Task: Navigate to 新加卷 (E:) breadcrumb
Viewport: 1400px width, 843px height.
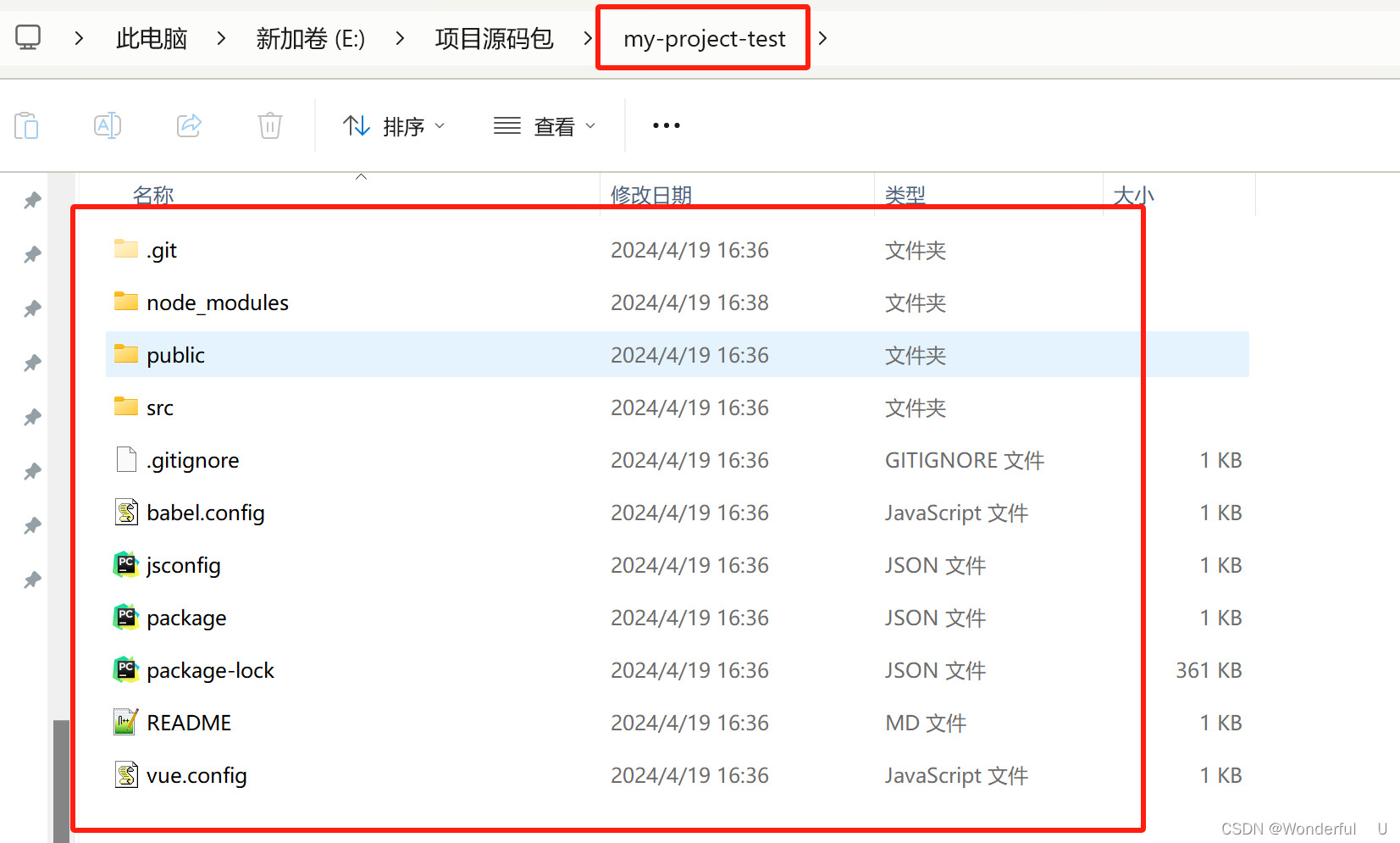Action: point(311,38)
